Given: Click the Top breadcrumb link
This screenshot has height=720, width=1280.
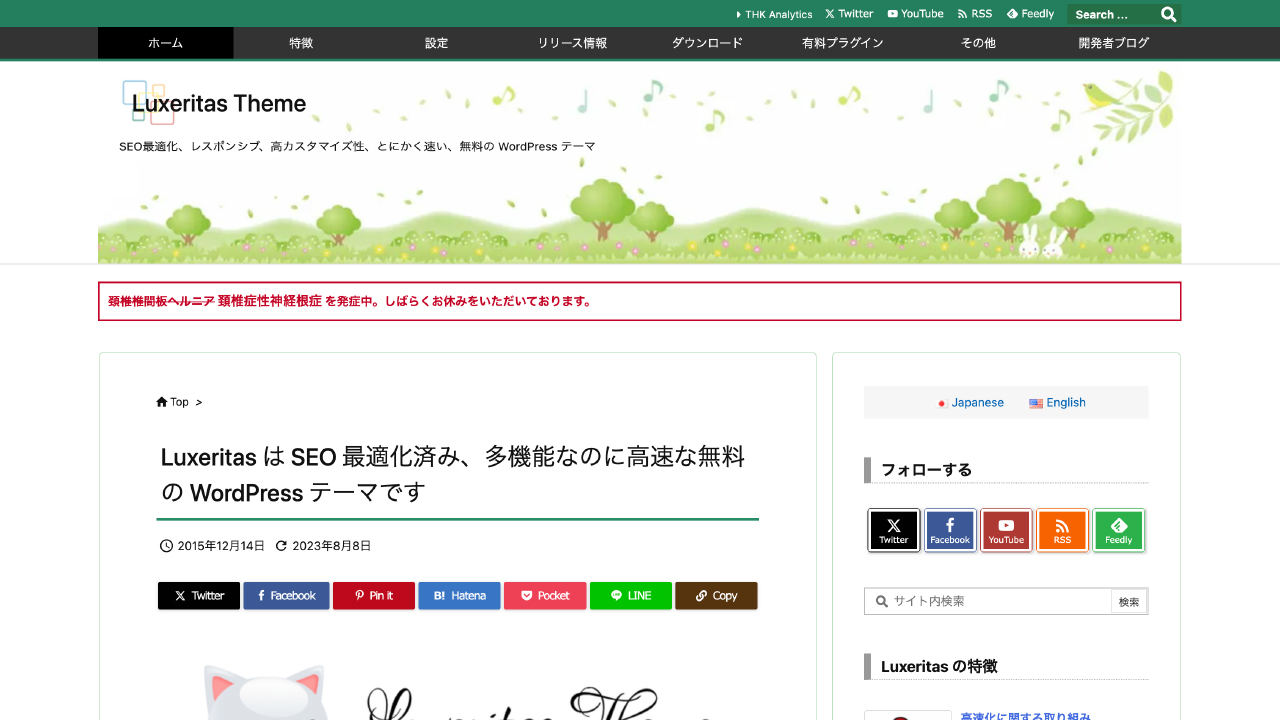Looking at the screenshot, I should click(x=179, y=402).
